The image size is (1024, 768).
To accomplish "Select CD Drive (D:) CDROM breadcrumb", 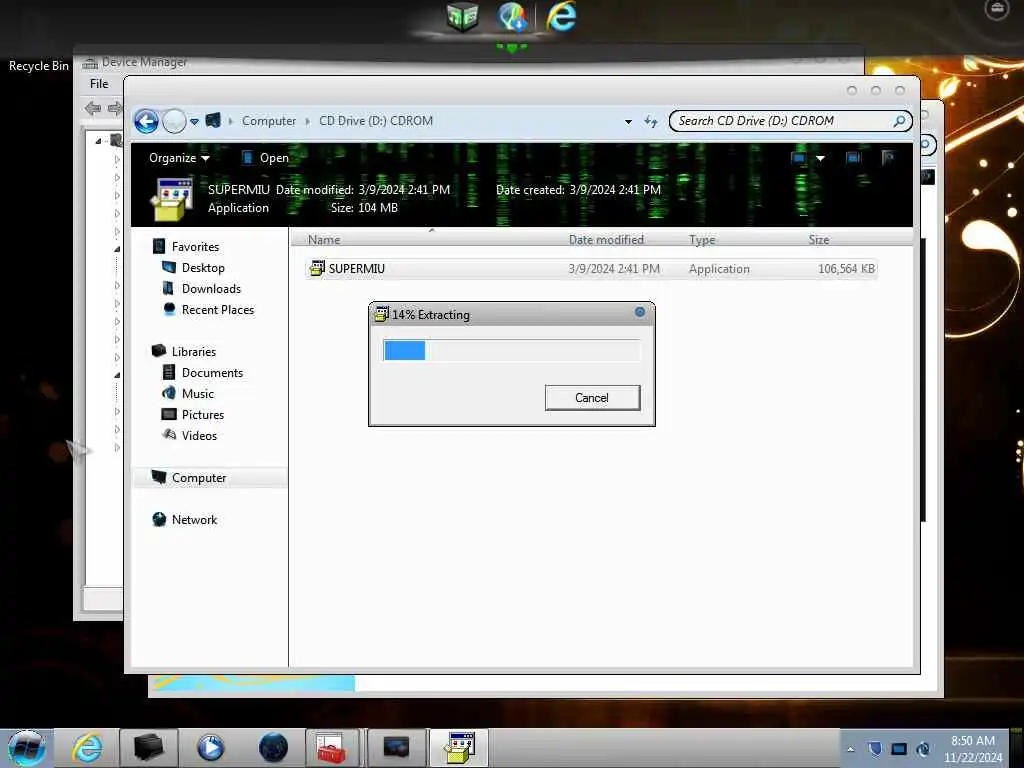I will (376, 121).
